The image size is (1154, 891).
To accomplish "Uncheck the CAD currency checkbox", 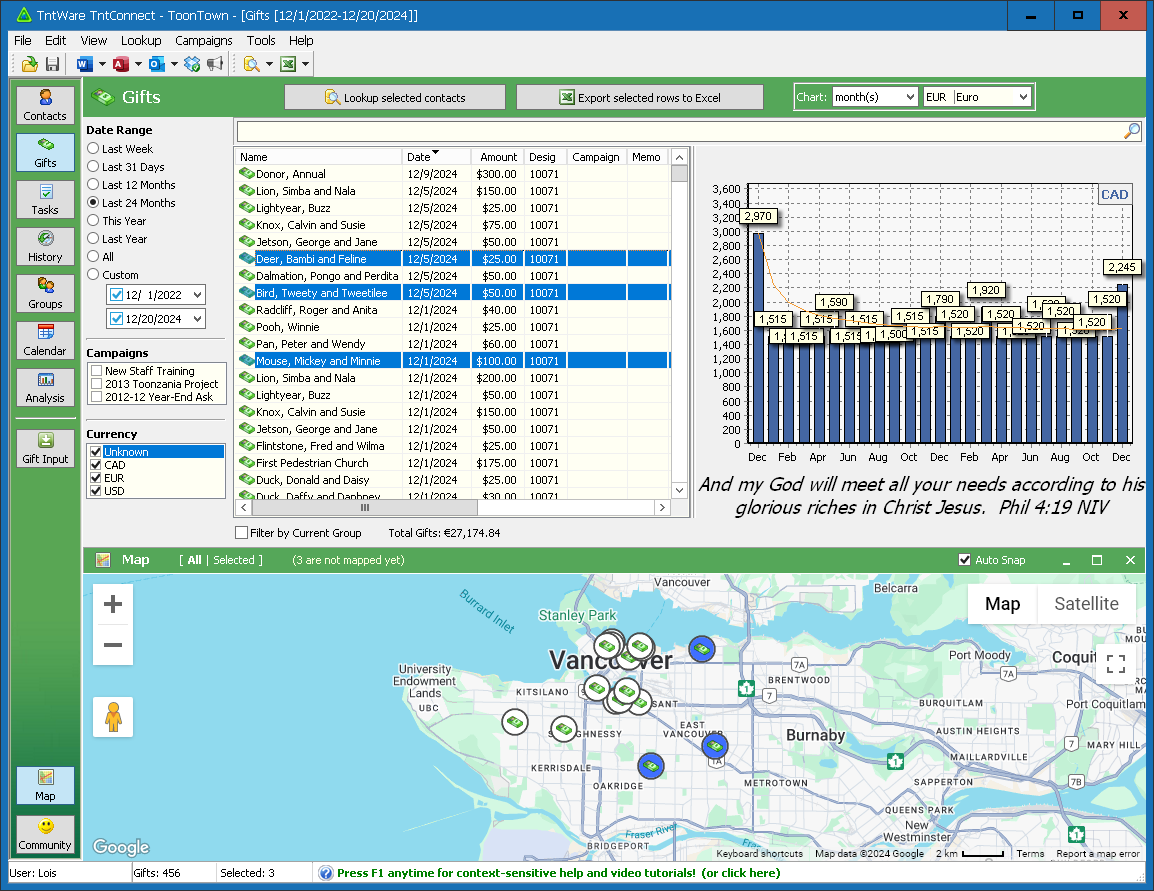I will pyautogui.click(x=96, y=465).
